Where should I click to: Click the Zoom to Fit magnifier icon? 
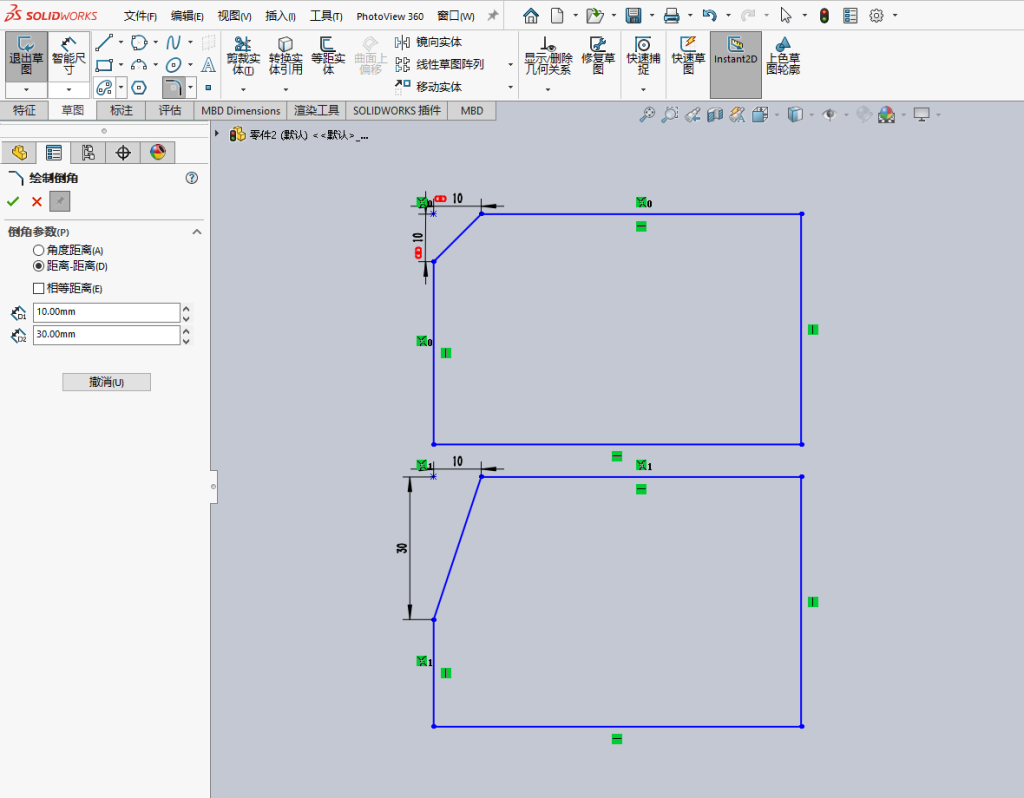click(647, 115)
